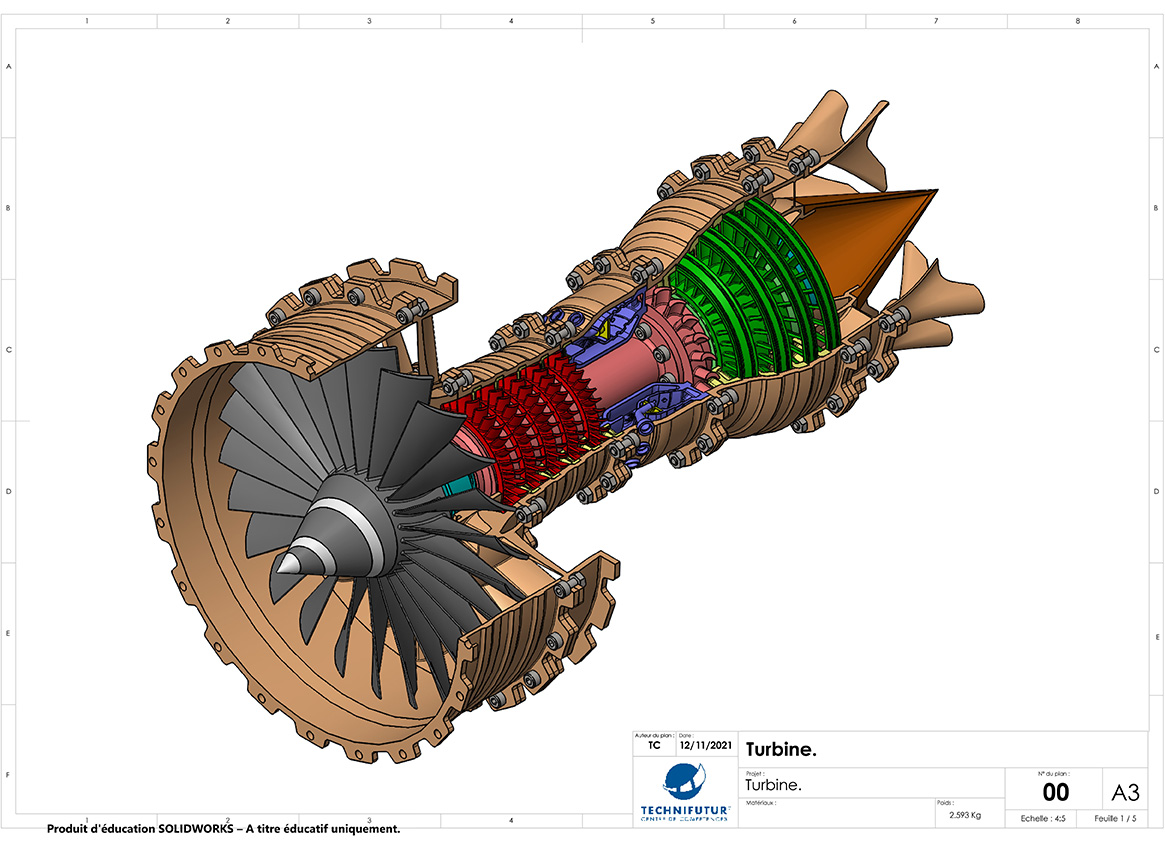Select the date field 12/11/2021
Screen dimensions: 1165x842
tap(705, 745)
